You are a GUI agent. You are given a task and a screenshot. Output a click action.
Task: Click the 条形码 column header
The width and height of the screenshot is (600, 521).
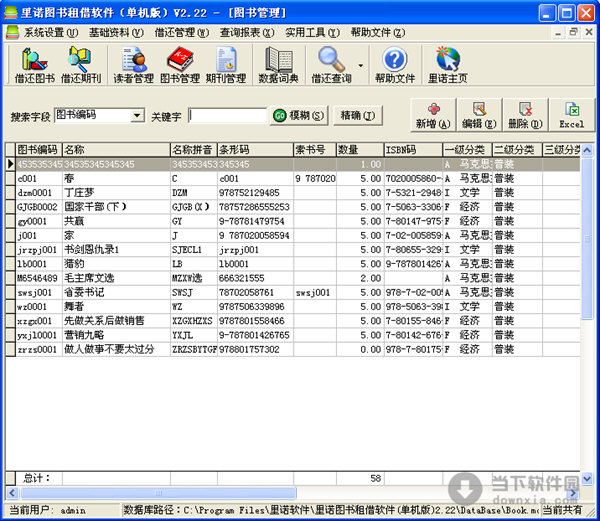(x=256, y=150)
